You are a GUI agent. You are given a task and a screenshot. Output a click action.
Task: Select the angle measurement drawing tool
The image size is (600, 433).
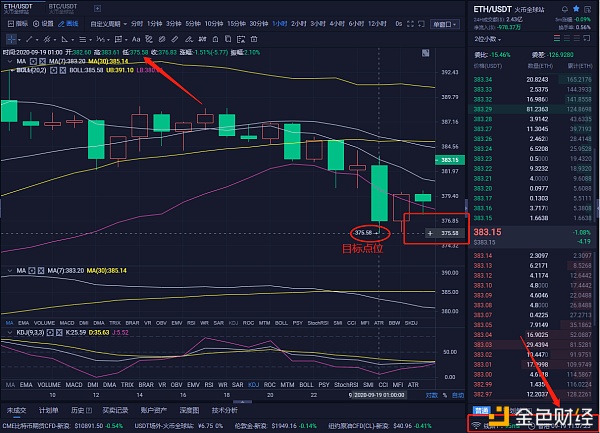pyautogui.click(x=65, y=39)
